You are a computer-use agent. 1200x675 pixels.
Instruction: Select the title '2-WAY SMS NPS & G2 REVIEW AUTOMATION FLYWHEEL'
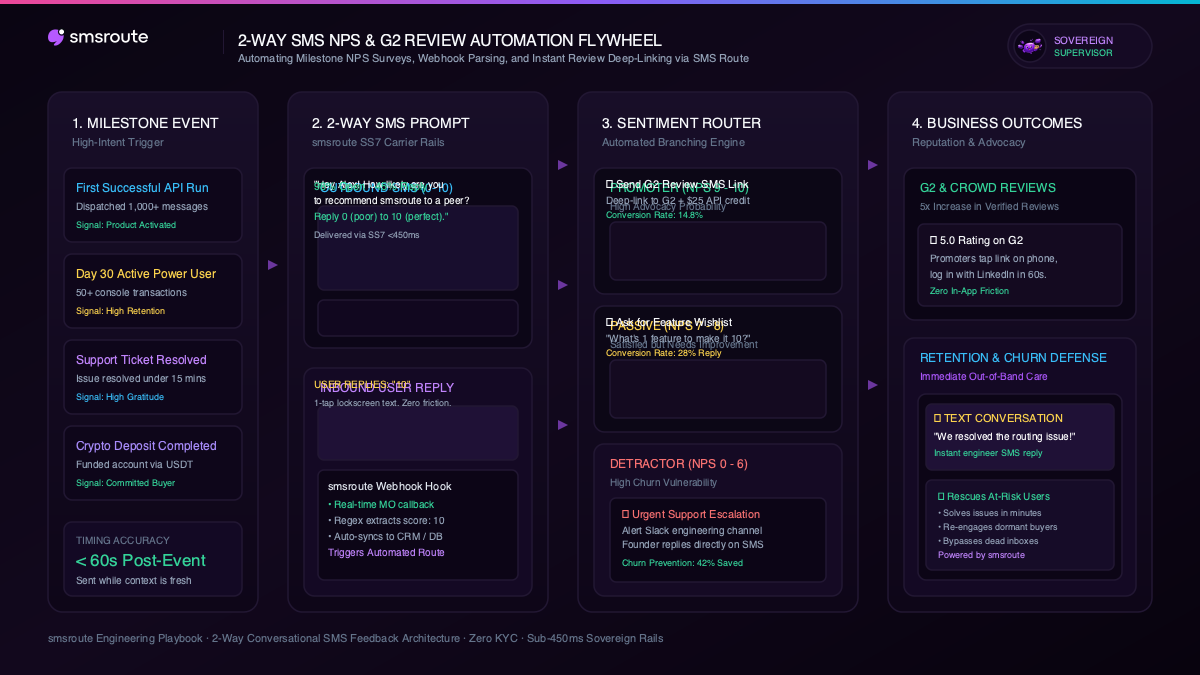coord(450,41)
